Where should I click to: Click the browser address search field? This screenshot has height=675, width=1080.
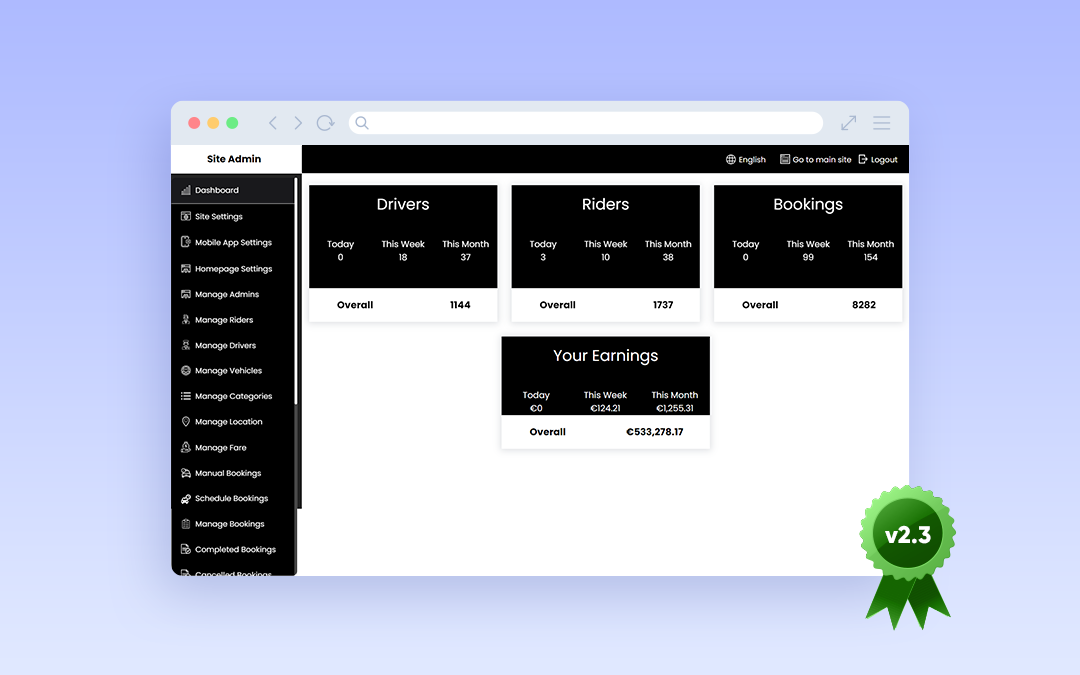[x=590, y=123]
